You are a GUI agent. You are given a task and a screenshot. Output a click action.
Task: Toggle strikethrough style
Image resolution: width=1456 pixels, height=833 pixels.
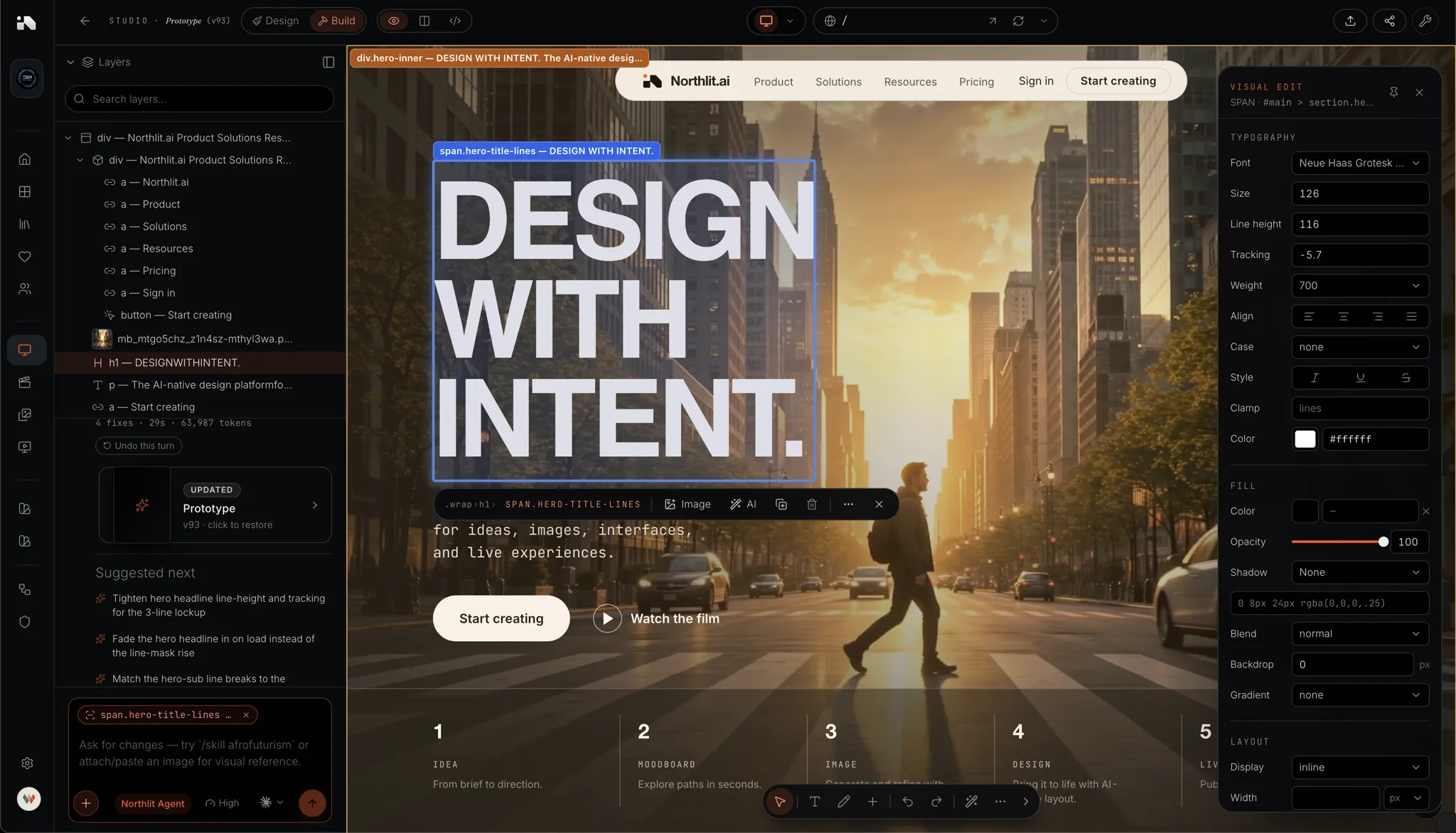click(x=1406, y=377)
